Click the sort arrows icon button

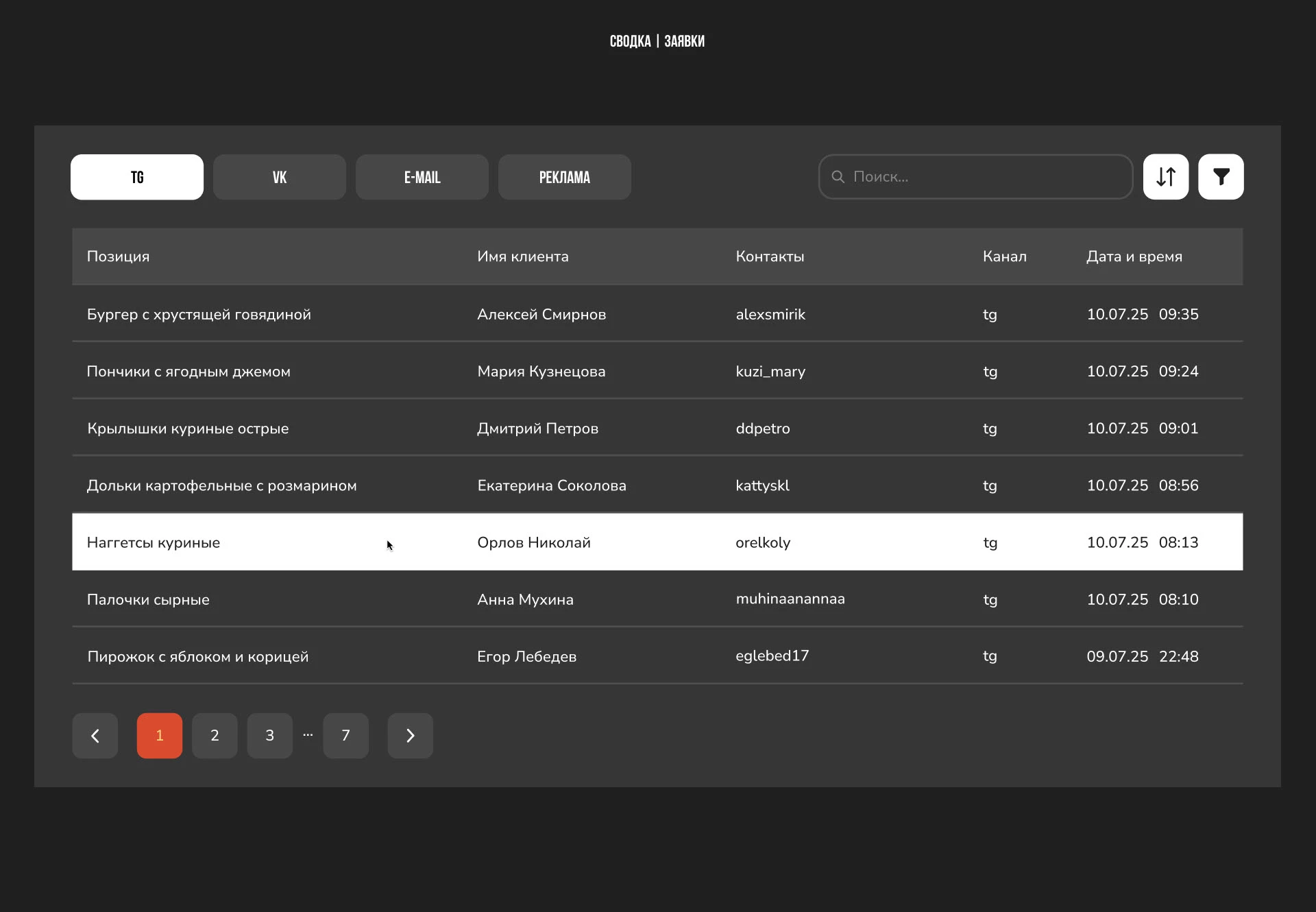1165,177
